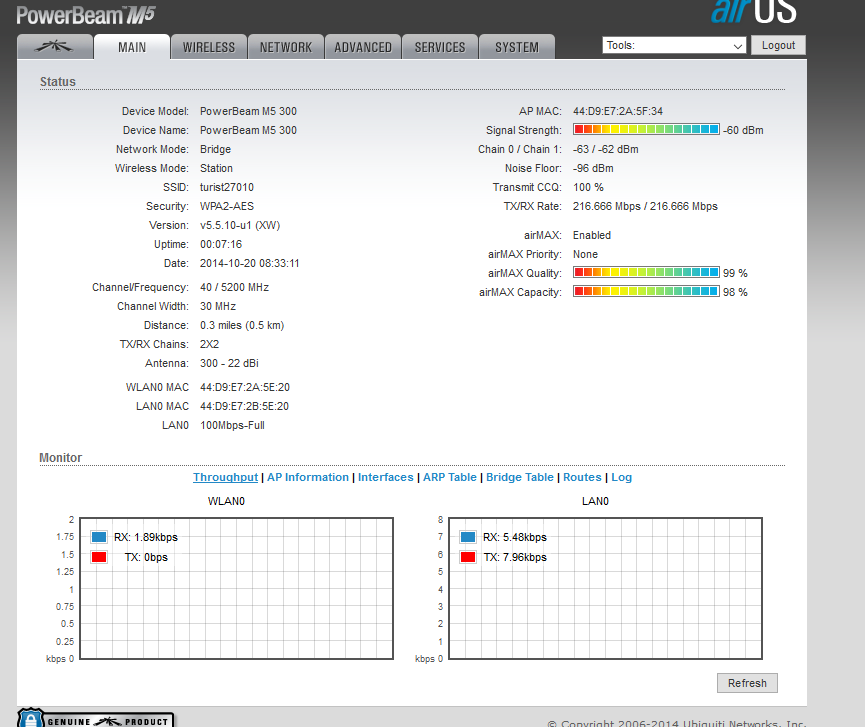This screenshot has width=865, height=727.
Task: Click the Device Name value PowerBeam M5 300
Action: 248,130
